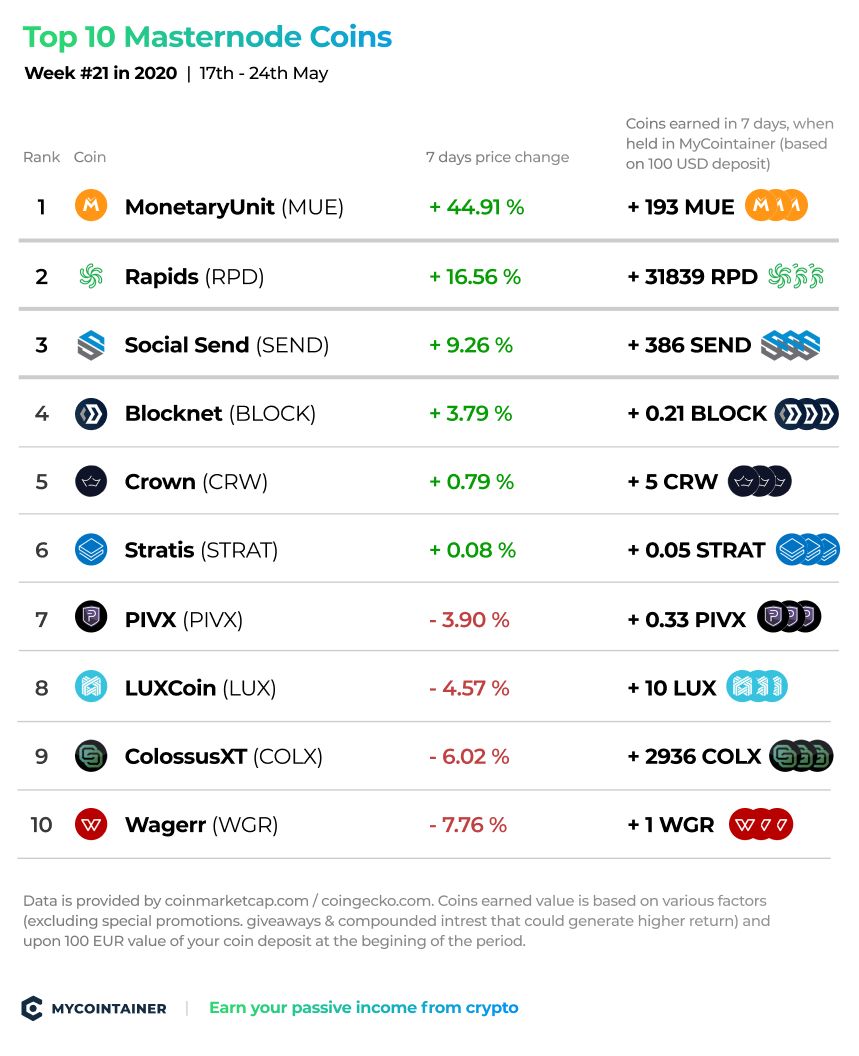
Task: Click the Wagerr -7.76 % price change
Action: [x=468, y=824]
